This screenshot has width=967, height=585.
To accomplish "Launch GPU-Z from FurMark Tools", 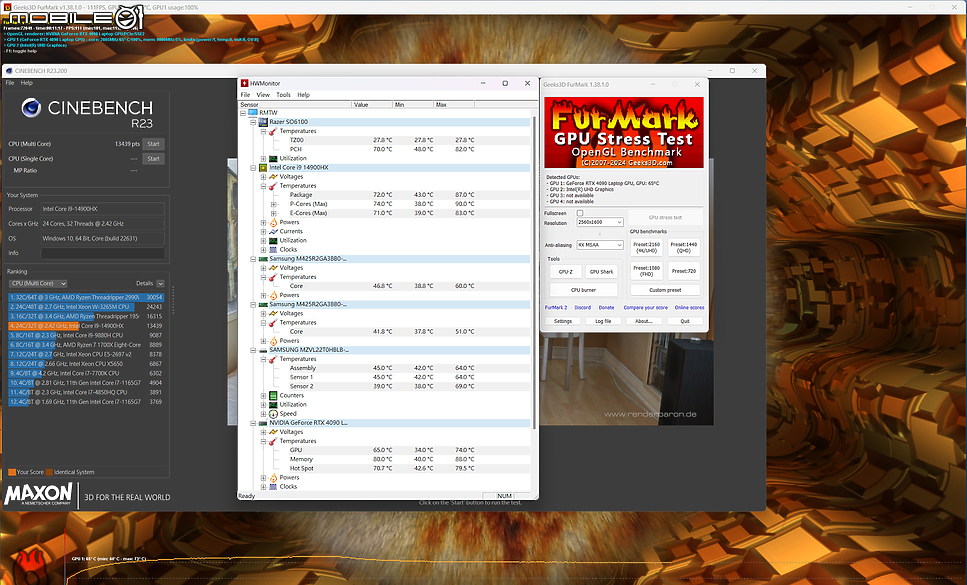I will coord(566,272).
